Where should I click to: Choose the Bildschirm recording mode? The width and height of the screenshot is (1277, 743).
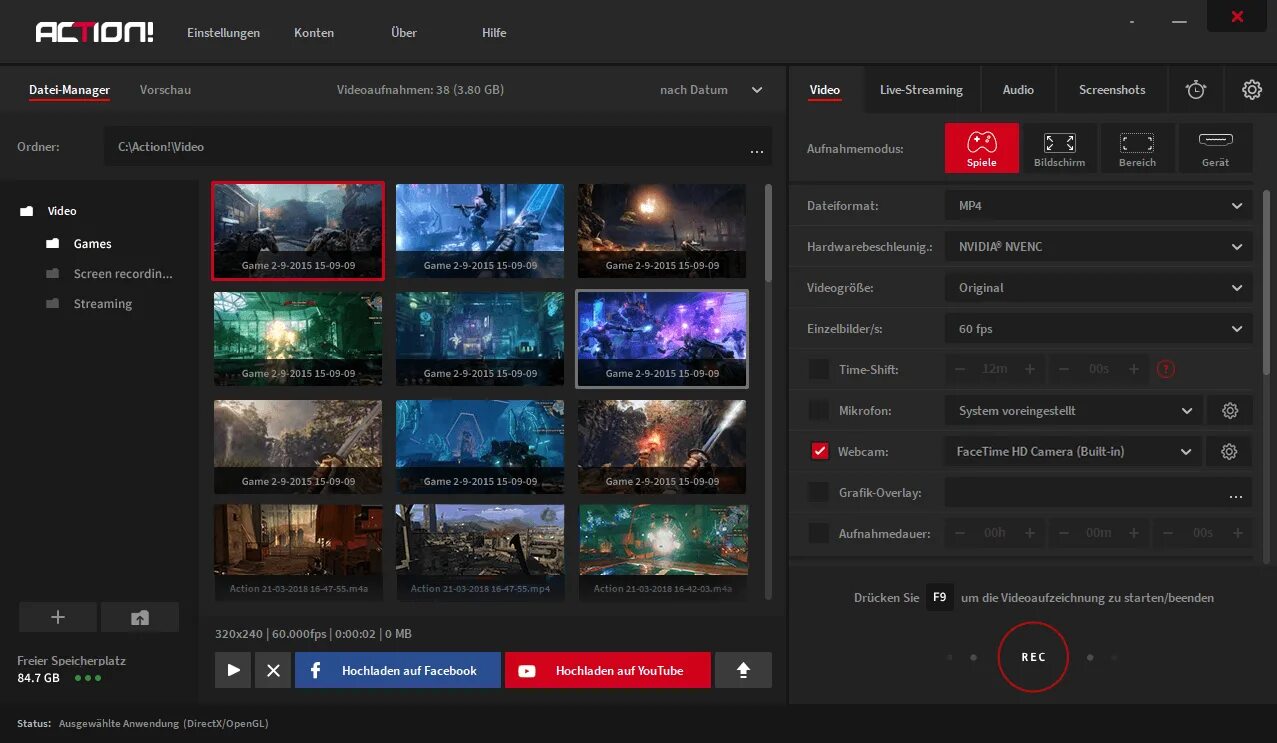tap(1059, 148)
